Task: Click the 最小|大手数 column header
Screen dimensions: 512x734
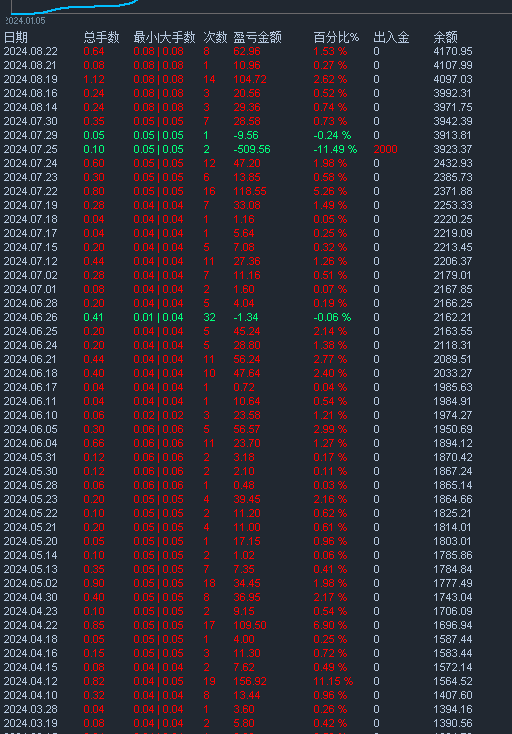Action: [164, 37]
